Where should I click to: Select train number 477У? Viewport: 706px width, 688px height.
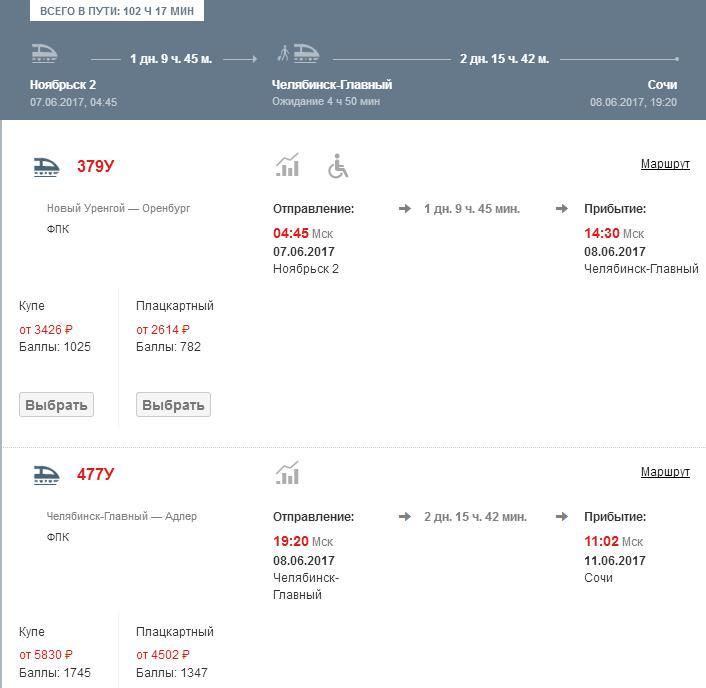(x=95, y=475)
